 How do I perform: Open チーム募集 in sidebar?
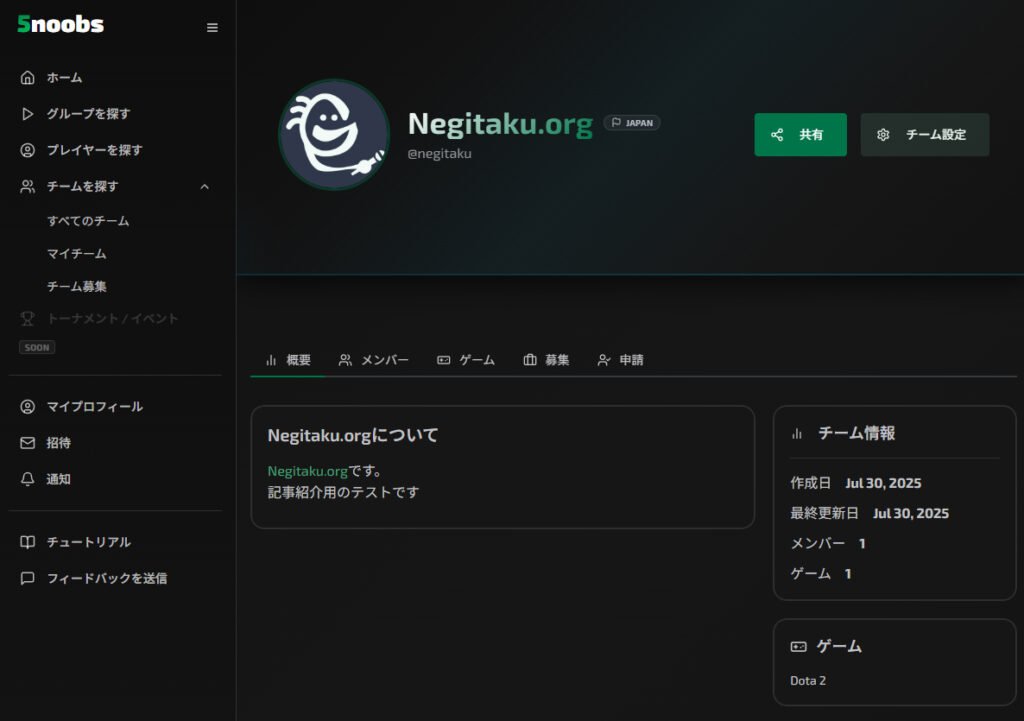[x=76, y=286]
